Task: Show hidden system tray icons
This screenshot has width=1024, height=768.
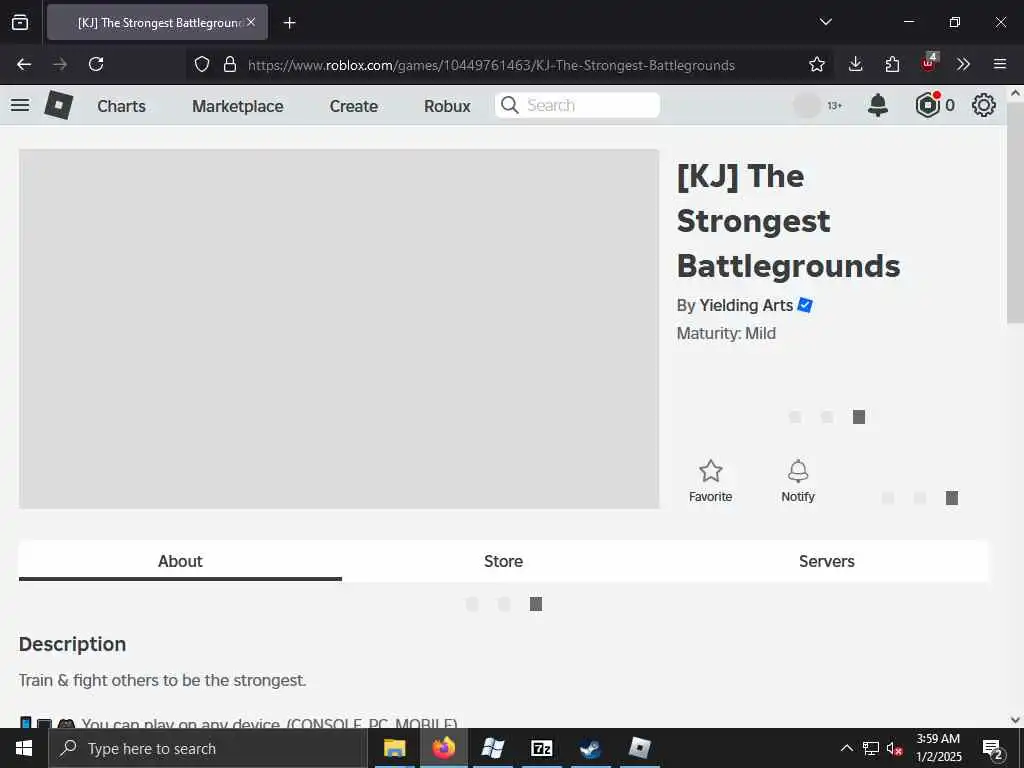Action: 846,748
